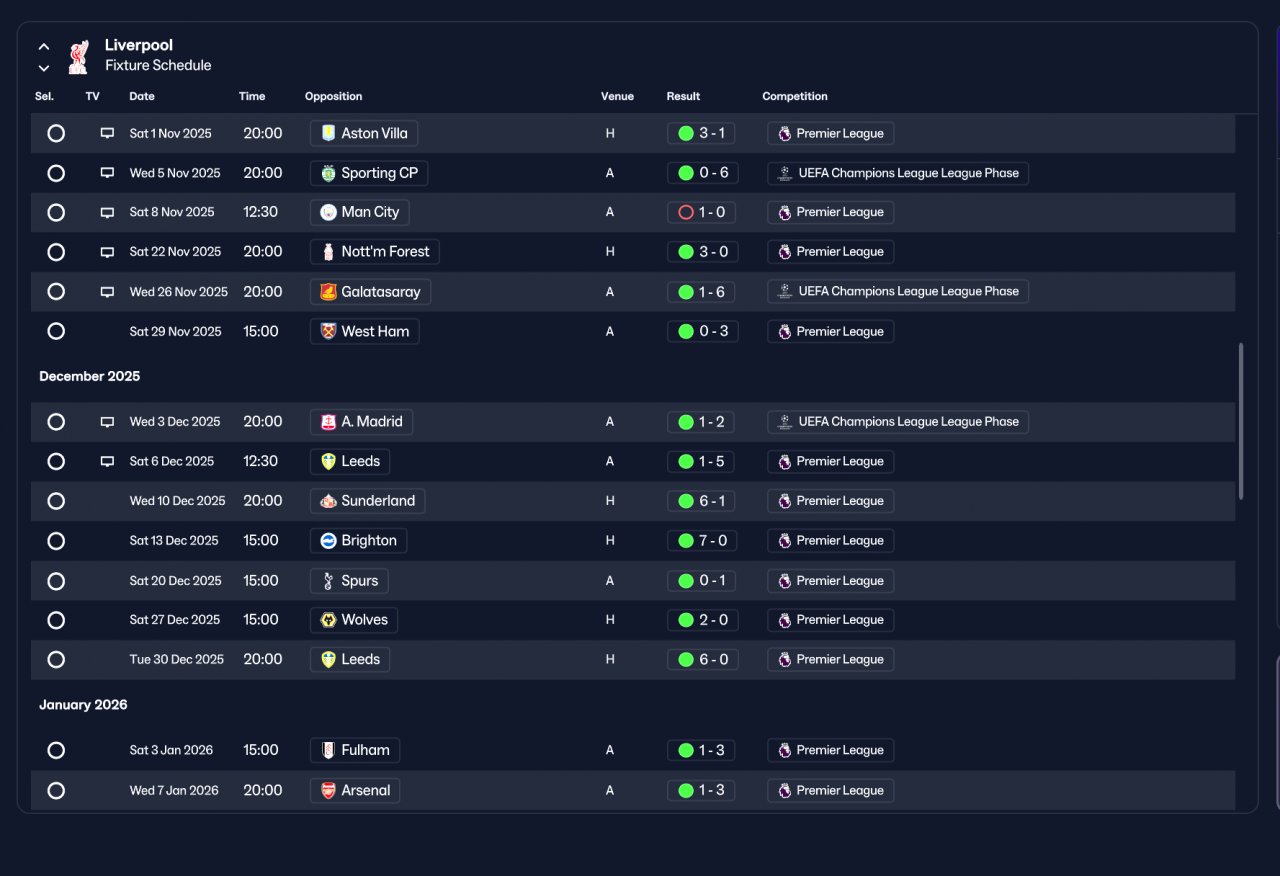
Task: Click the up chevron beside Liverpool
Action: 44,46
